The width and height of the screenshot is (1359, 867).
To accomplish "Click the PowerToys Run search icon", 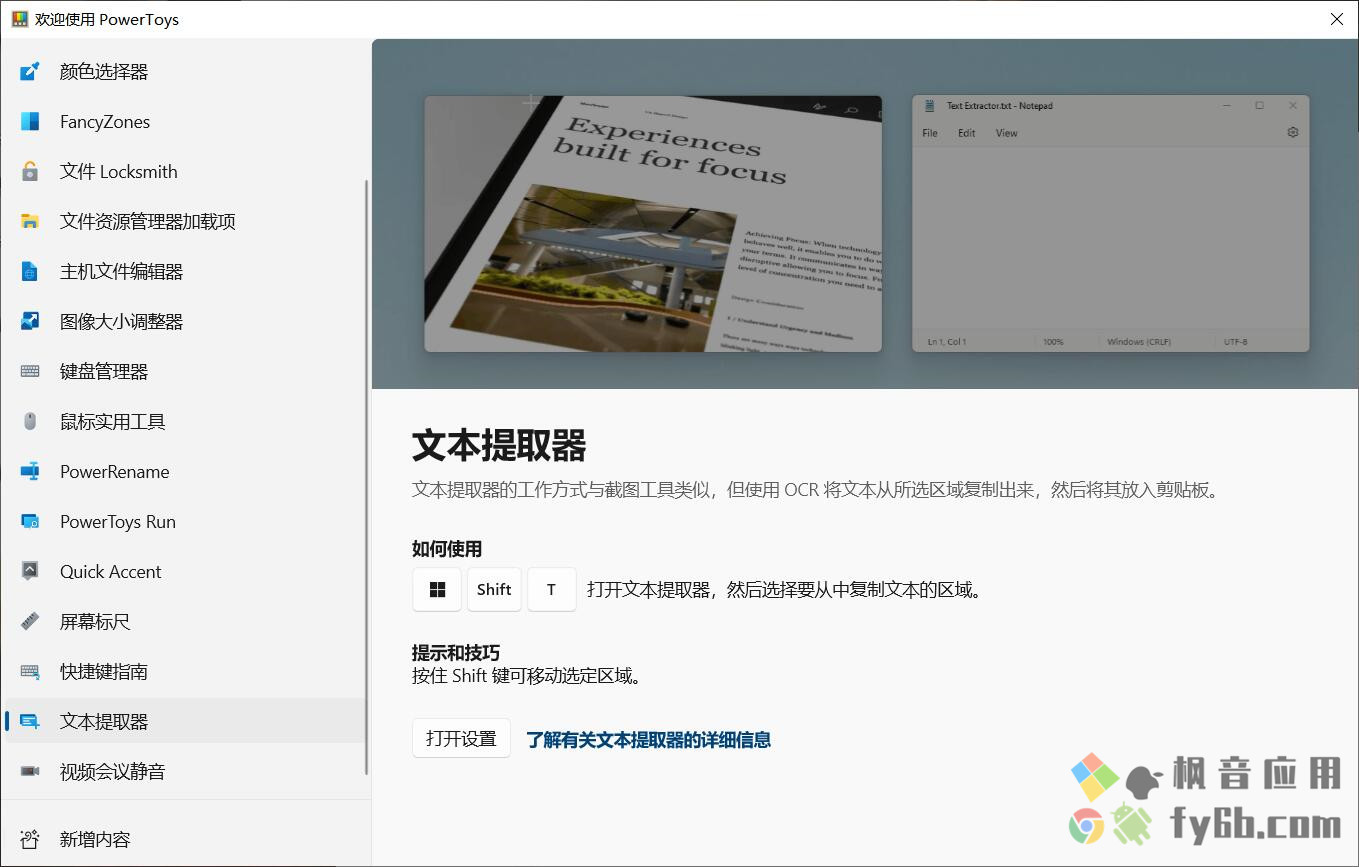I will click(x=30, y=521).
